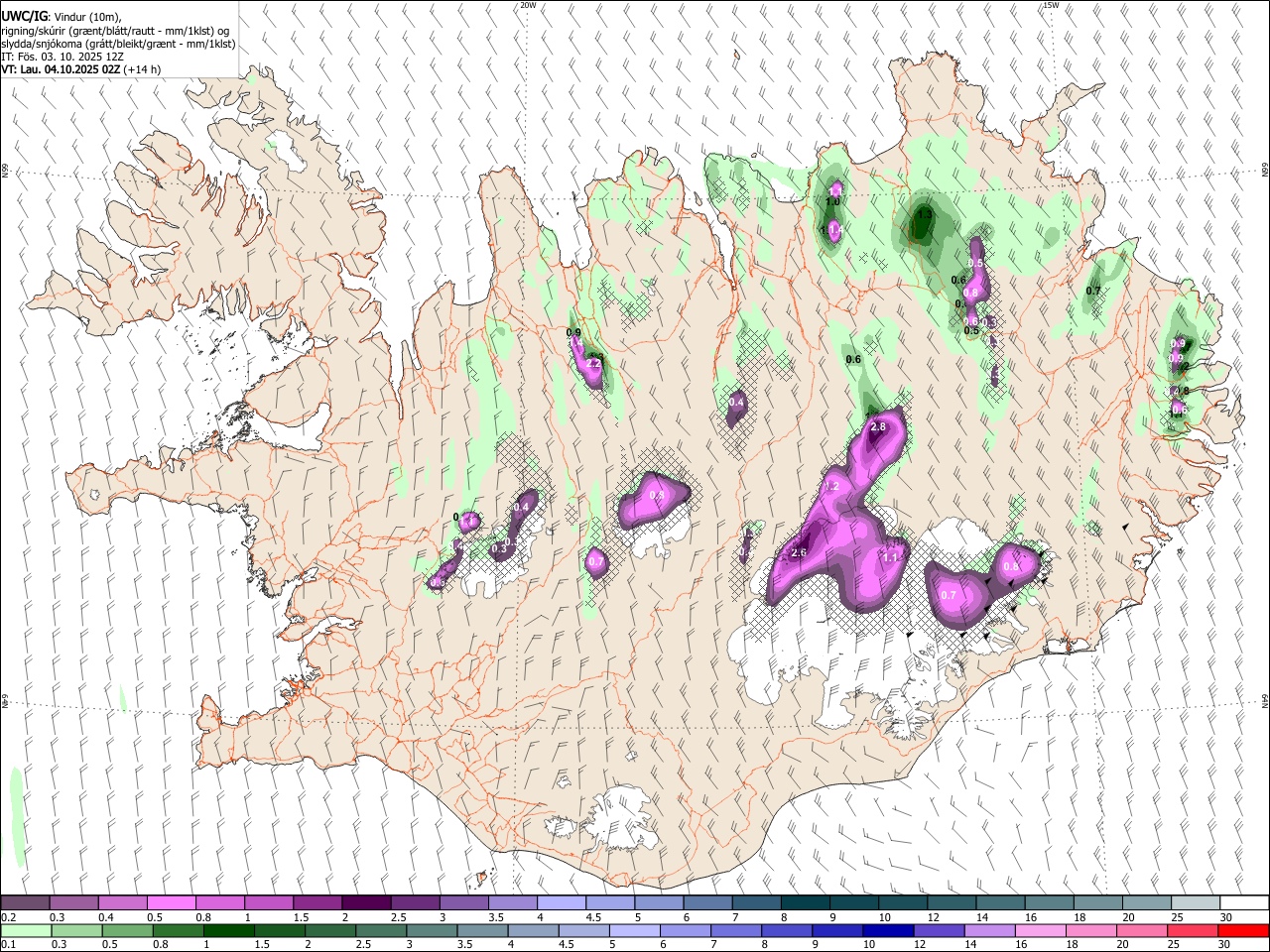Click the 20W longitude label
The width and height of the screenshot is (1270, 952).
click(528, 5)
